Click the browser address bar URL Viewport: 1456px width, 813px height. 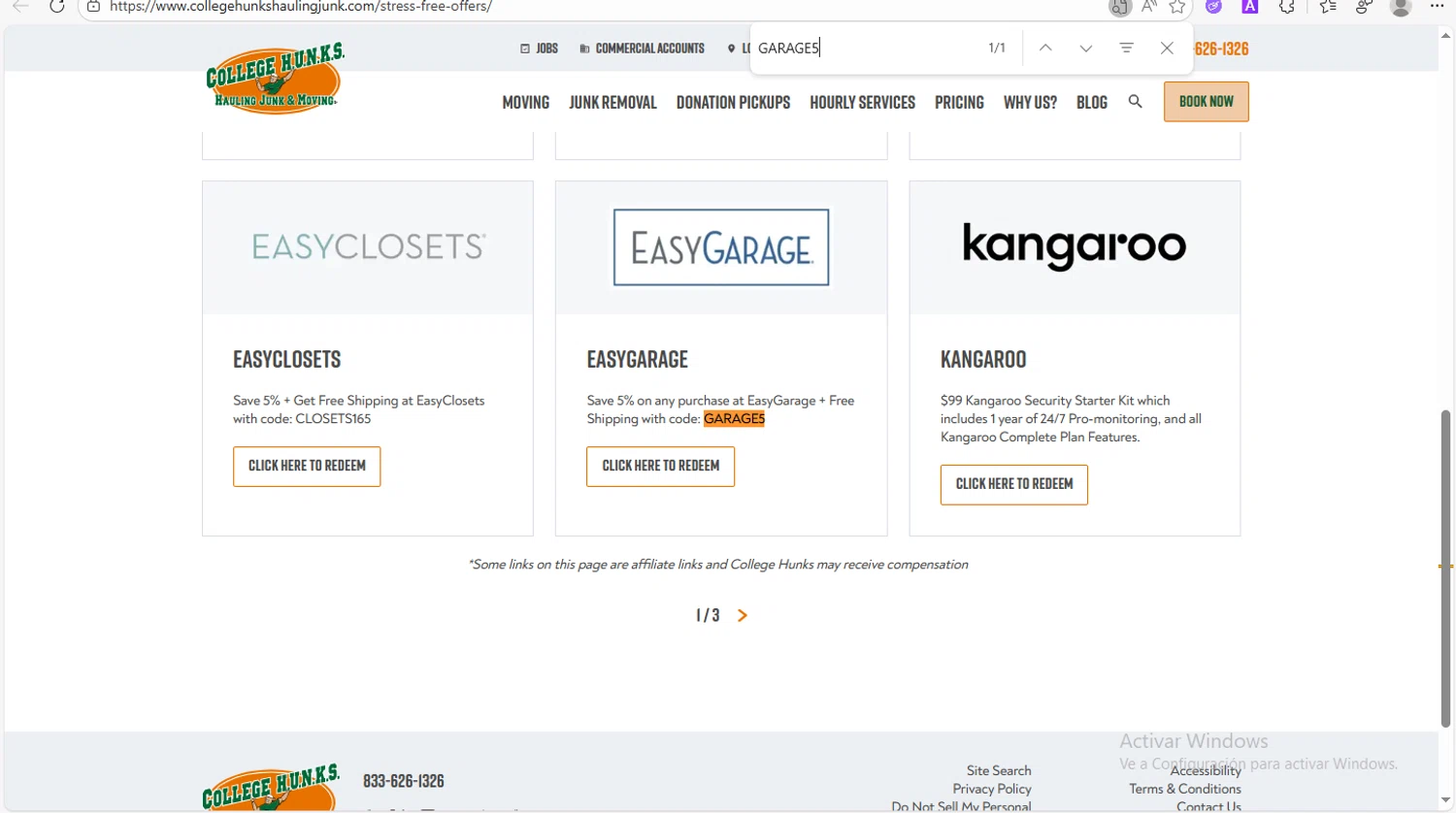pos(301,7)
